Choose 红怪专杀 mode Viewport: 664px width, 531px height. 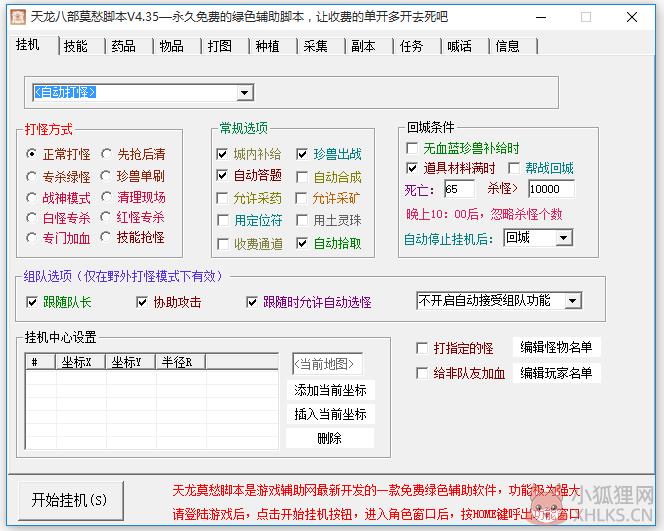click(106, 217)
